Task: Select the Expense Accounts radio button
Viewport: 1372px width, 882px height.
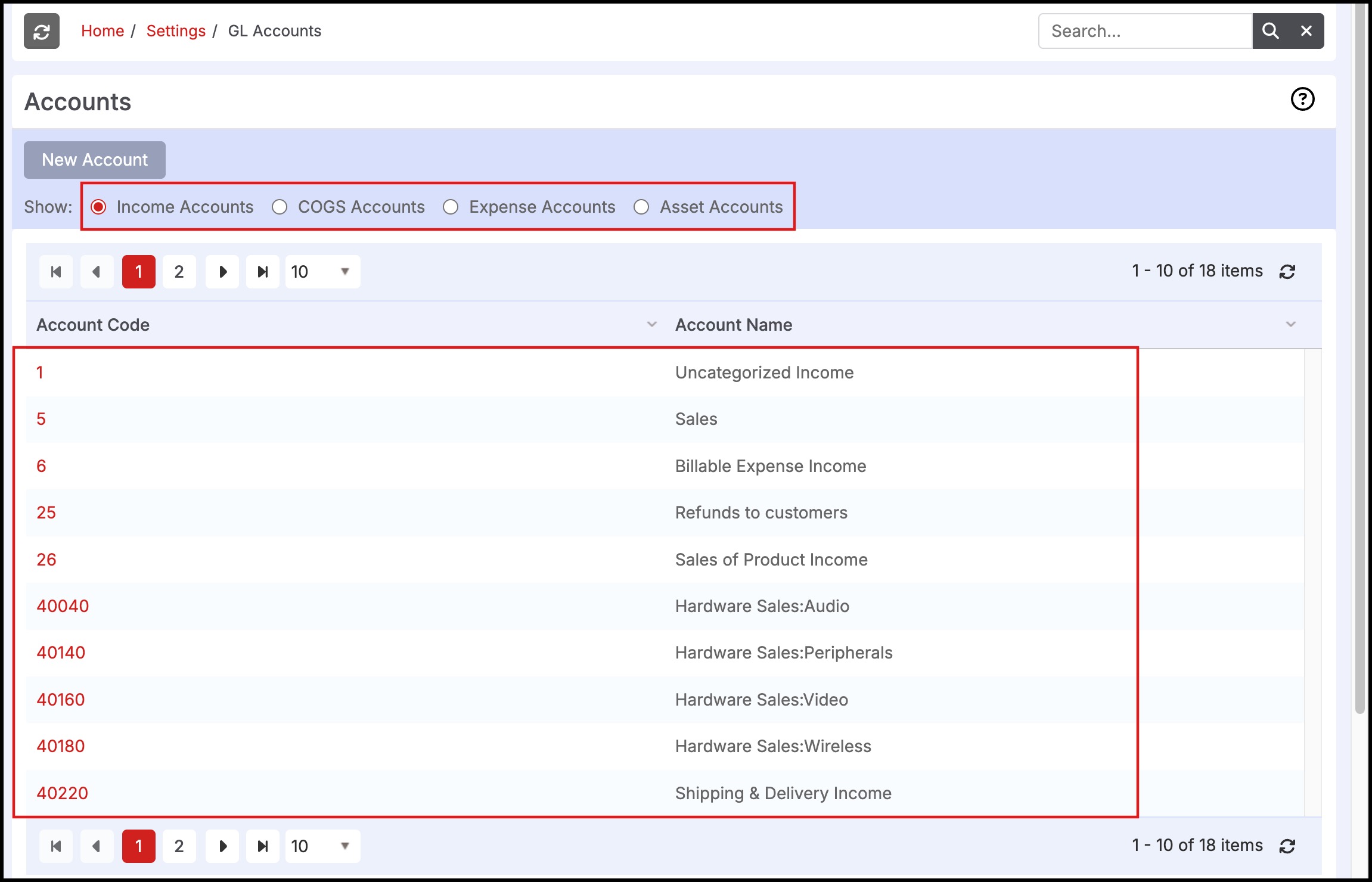Action: (451, 207)
